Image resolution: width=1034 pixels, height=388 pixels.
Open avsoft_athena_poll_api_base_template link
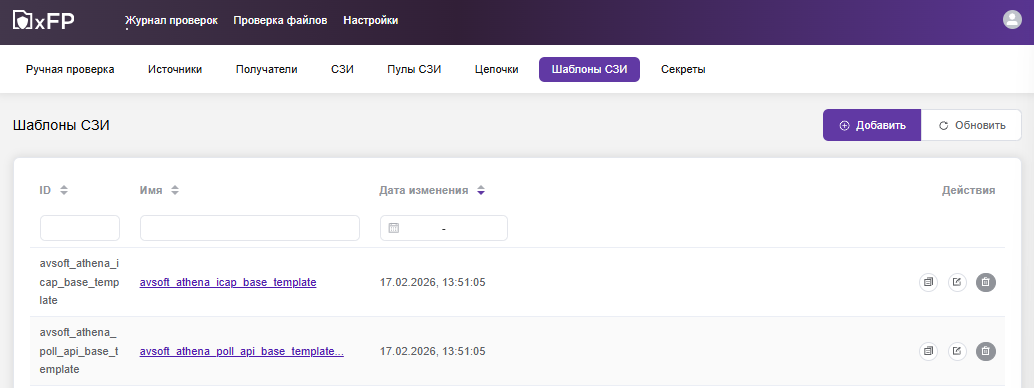(242, 351)
